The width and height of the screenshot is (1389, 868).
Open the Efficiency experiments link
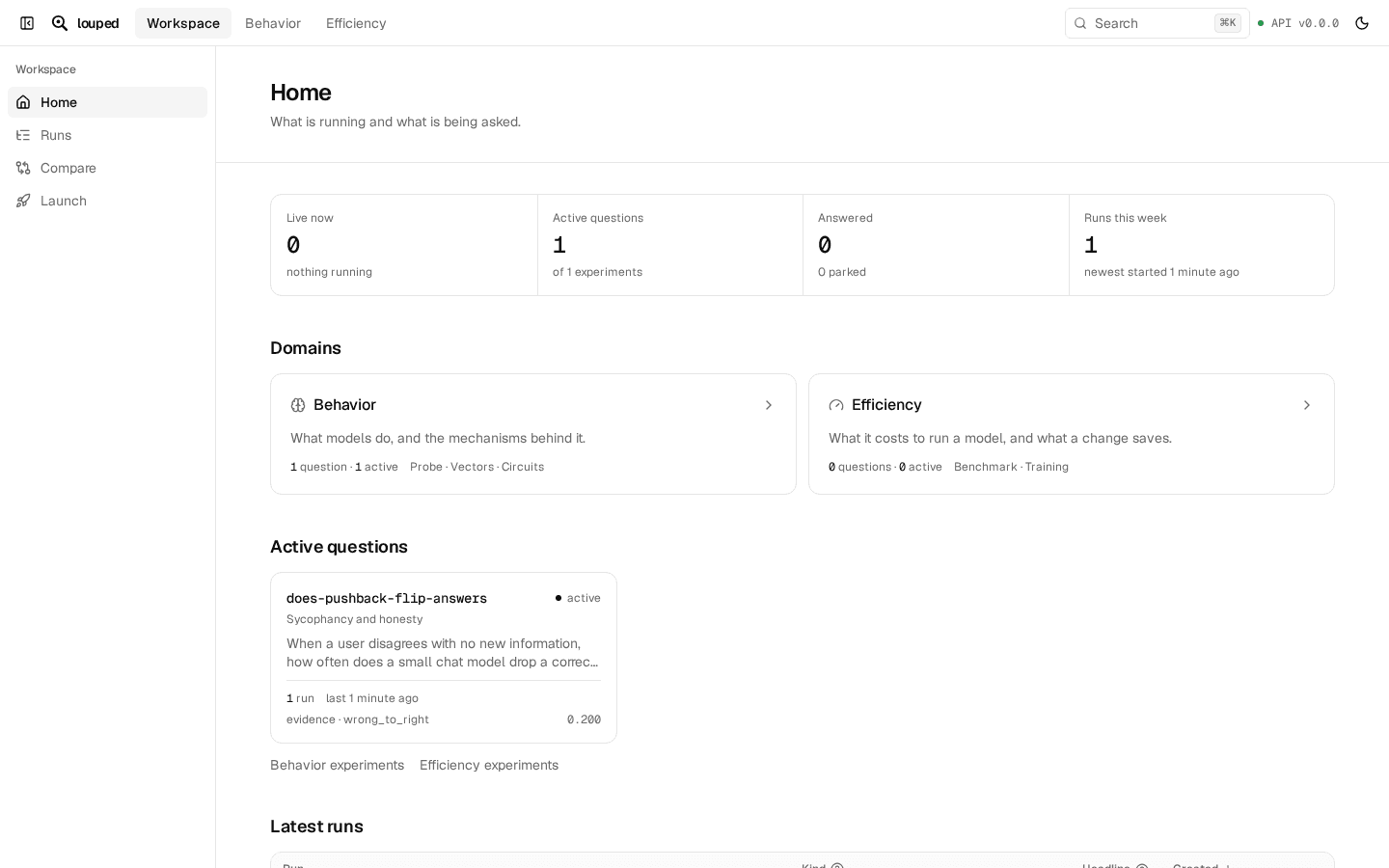489,765
